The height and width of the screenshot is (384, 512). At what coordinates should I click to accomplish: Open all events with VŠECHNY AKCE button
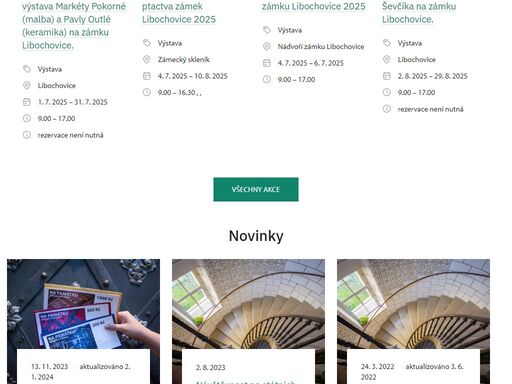256,189
